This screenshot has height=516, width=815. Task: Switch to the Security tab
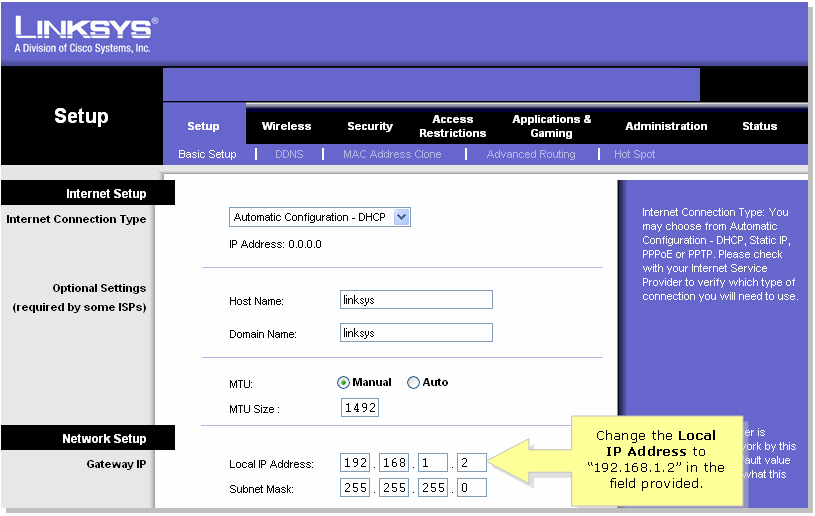pyautogui.click(x=370, y=126)
